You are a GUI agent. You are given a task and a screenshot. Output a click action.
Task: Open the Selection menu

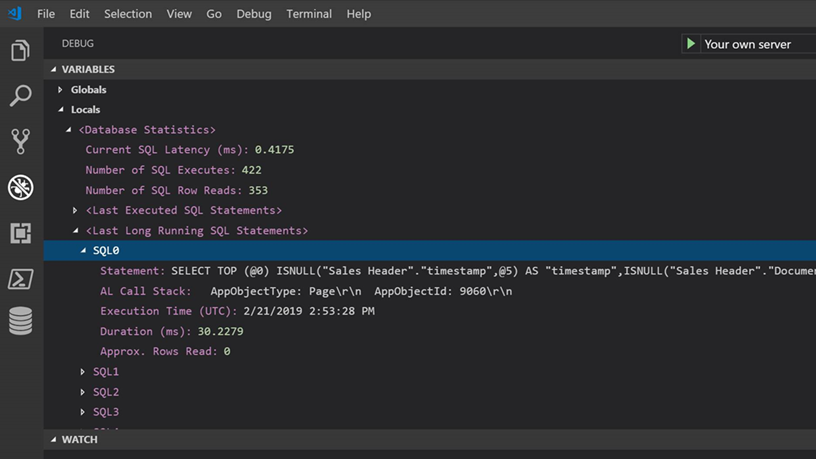click(x=128, y=14)
